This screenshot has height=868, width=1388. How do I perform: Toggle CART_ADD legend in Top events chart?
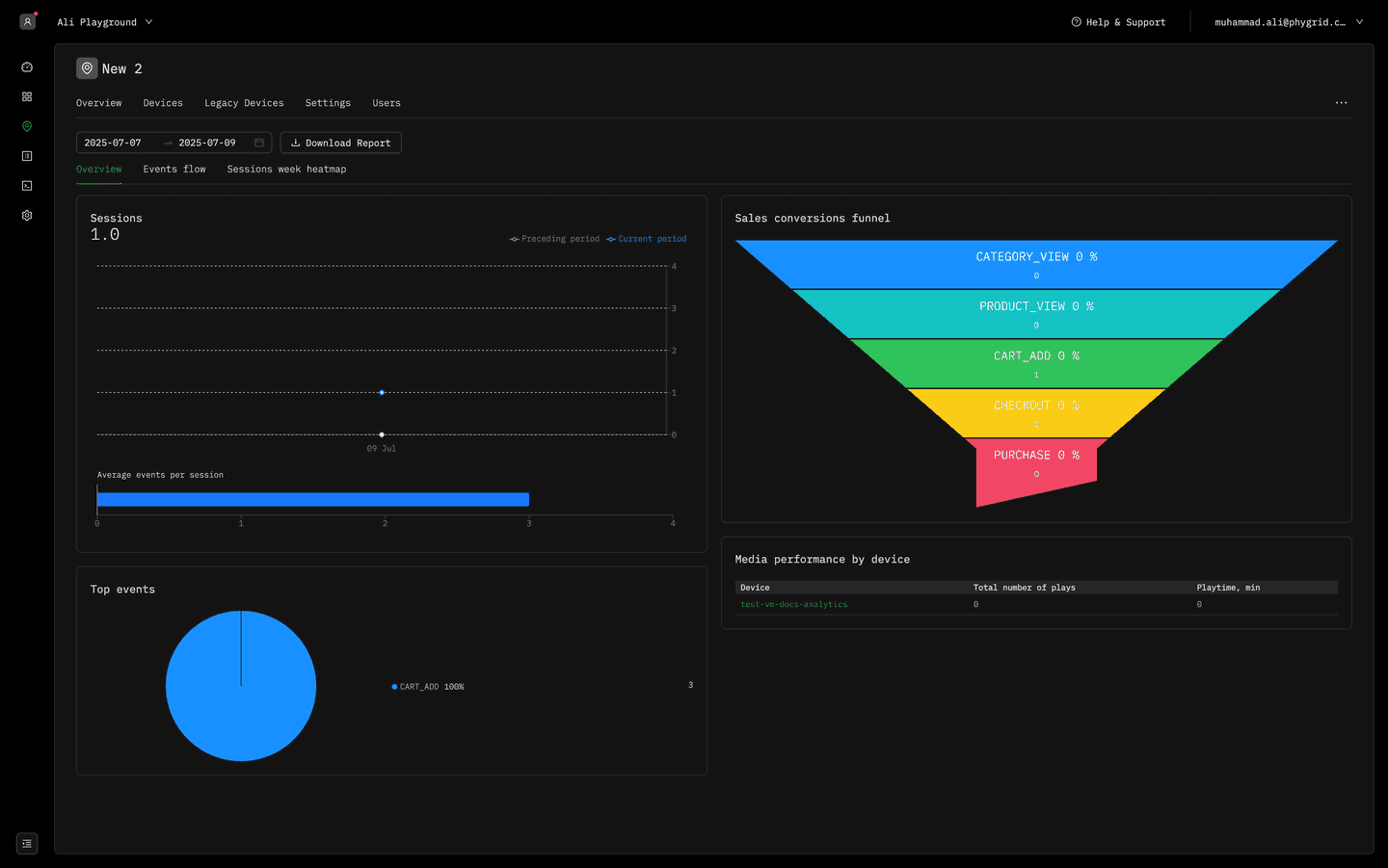(427, 687)
